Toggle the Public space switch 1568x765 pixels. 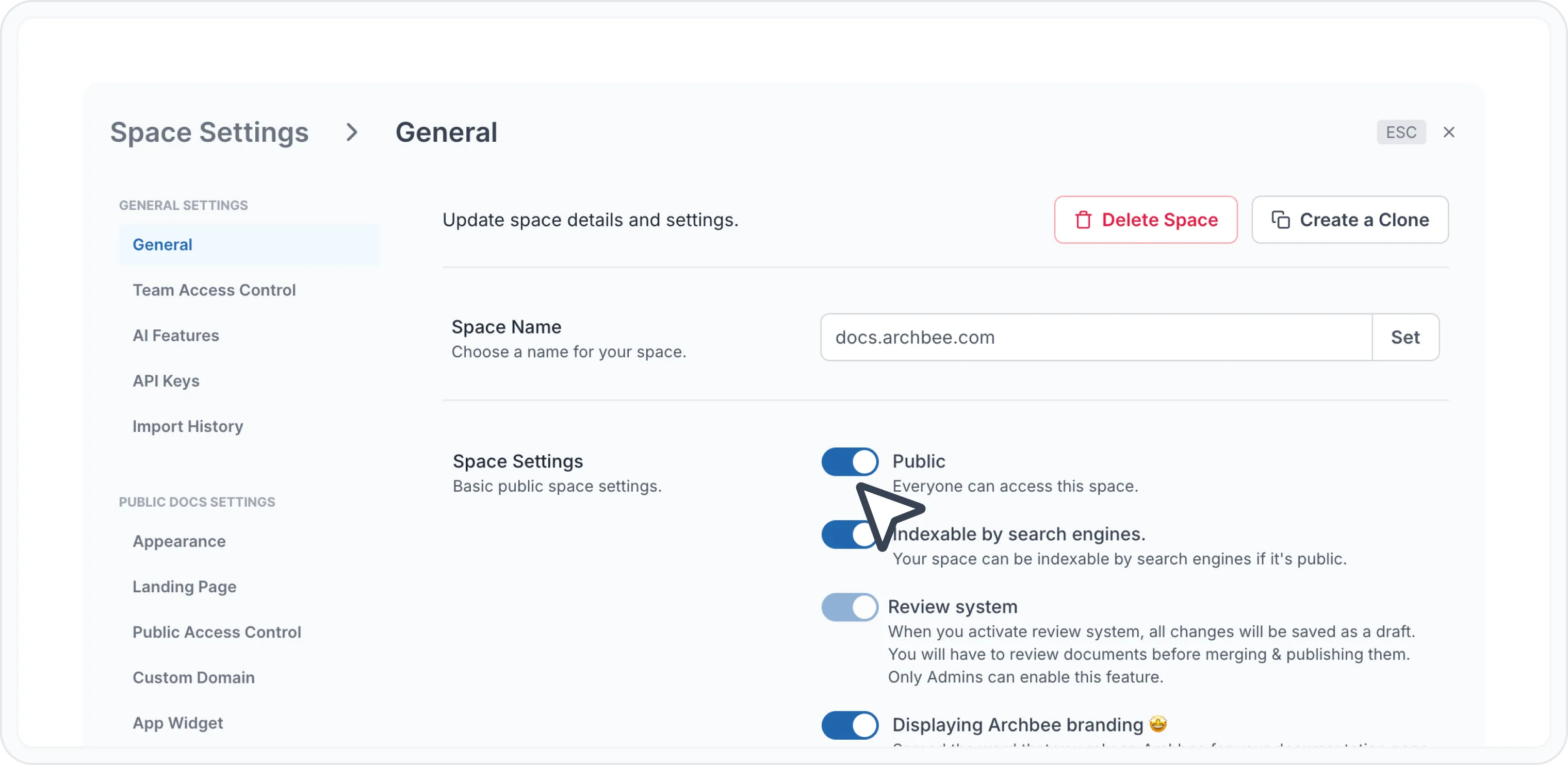pyautogui.click(x=850, y=462)
